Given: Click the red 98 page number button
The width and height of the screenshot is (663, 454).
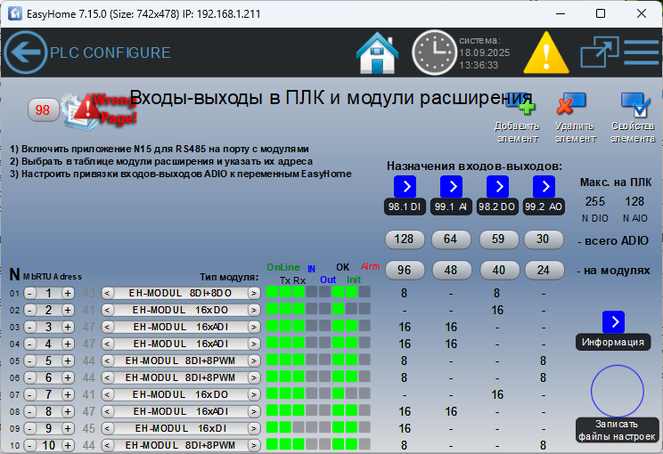Looking at the screenshot, I should pos(43,110).
